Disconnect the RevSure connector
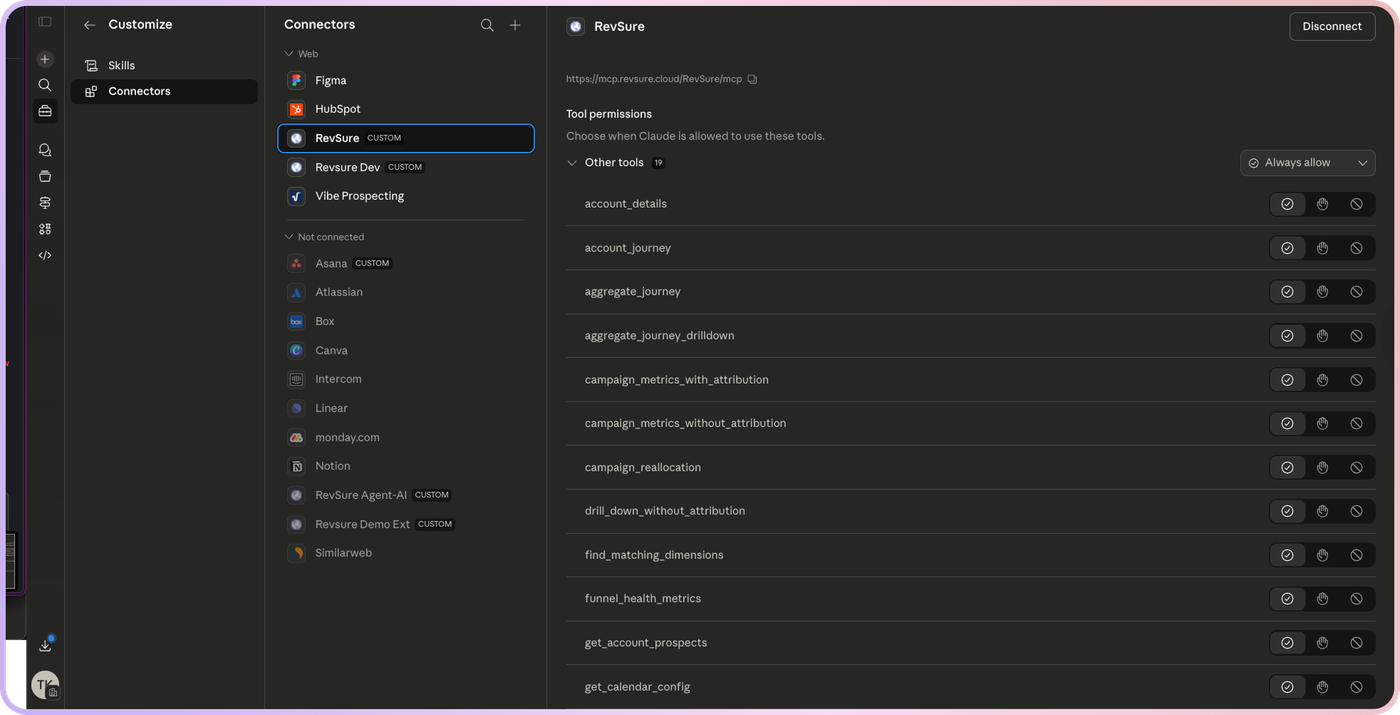This screenshot has height=715, width=1400. point(1332,26)
